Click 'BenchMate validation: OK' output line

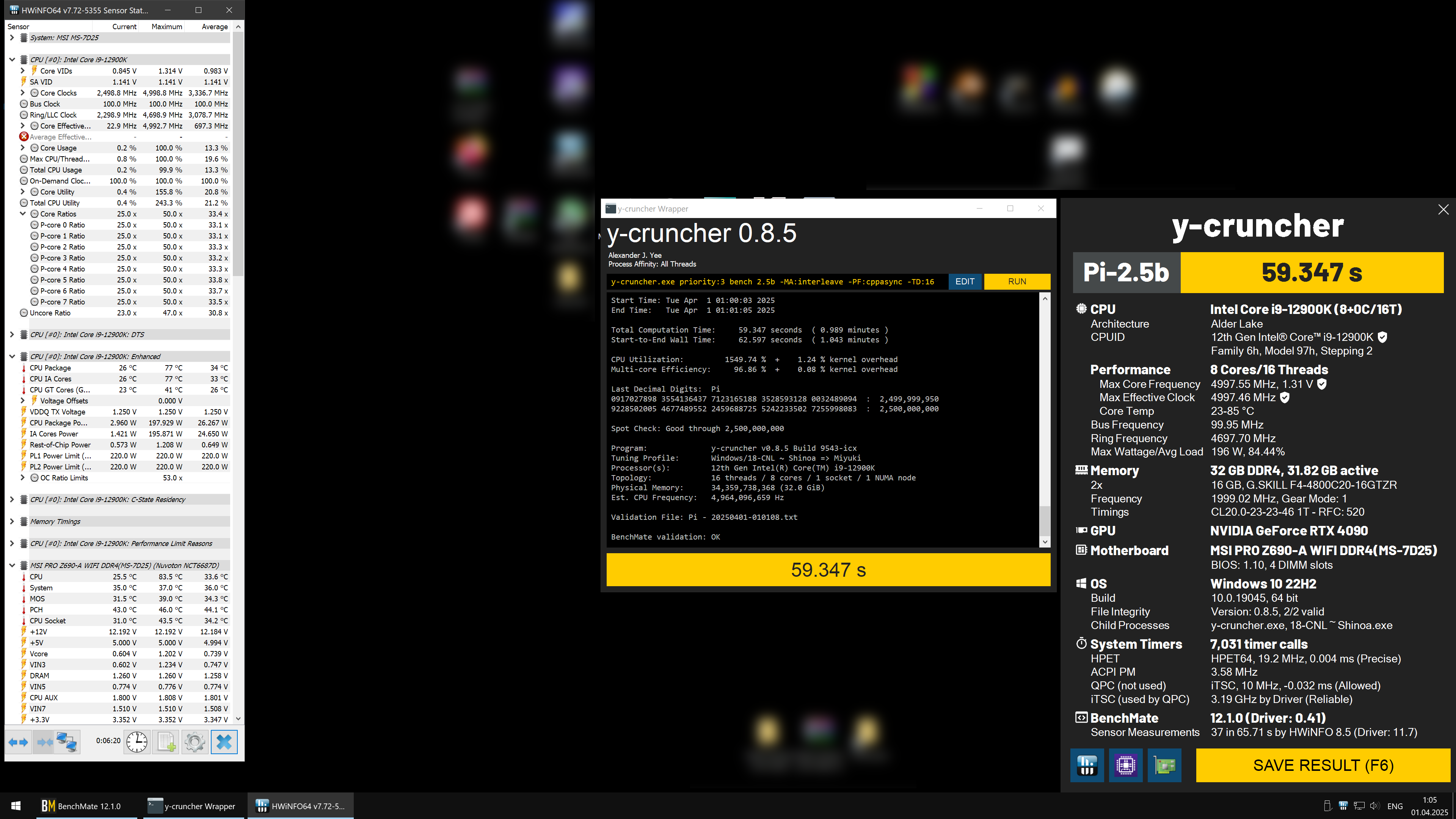[x=665, y=537]
